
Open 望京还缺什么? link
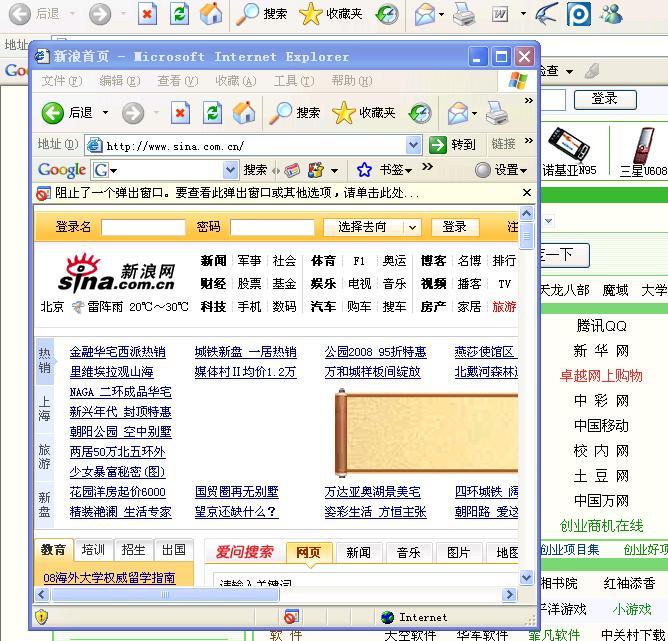click(x=236, y=512)
